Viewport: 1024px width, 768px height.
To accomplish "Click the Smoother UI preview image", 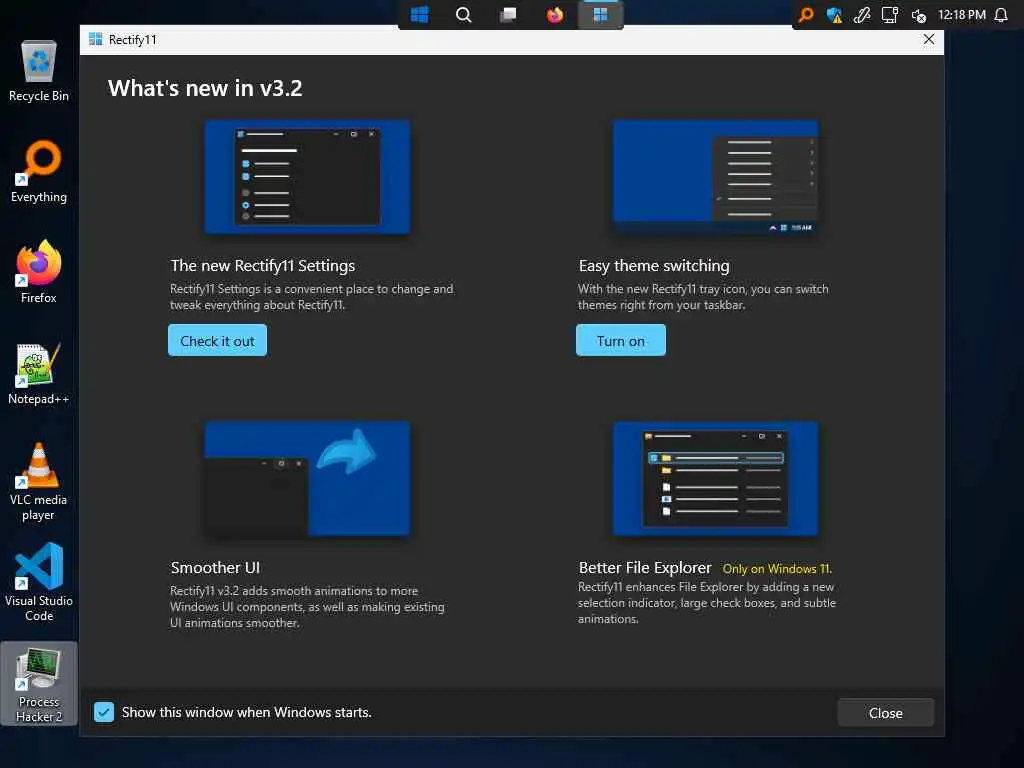I will click(x=308, y=479).
